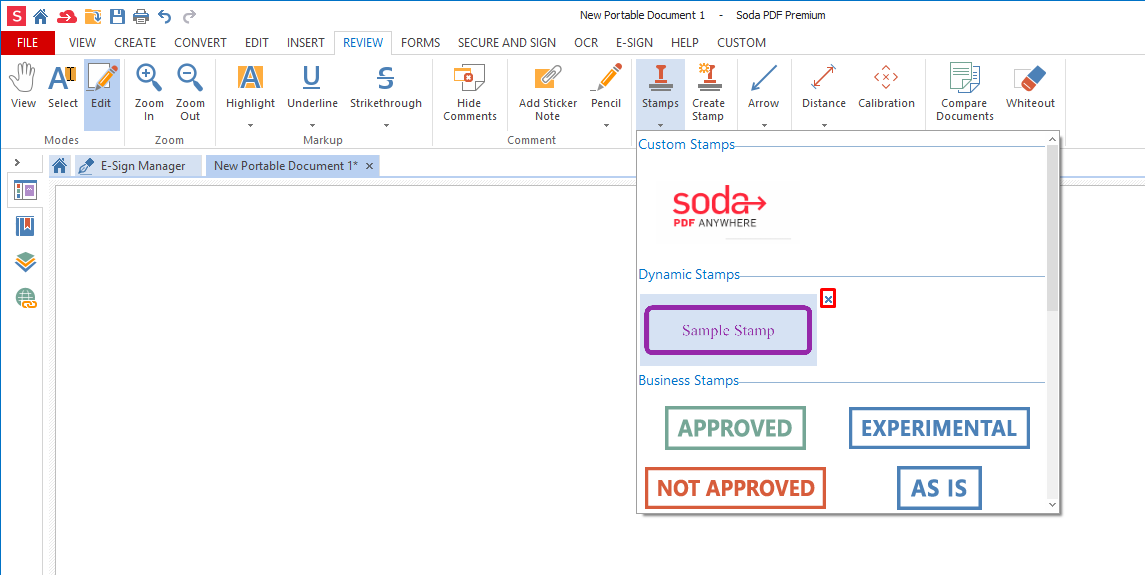Viewport: 1145px width, 575px height.
Task: Open the CUSTOM ribbon tab
Action: (x=741, y=42)
